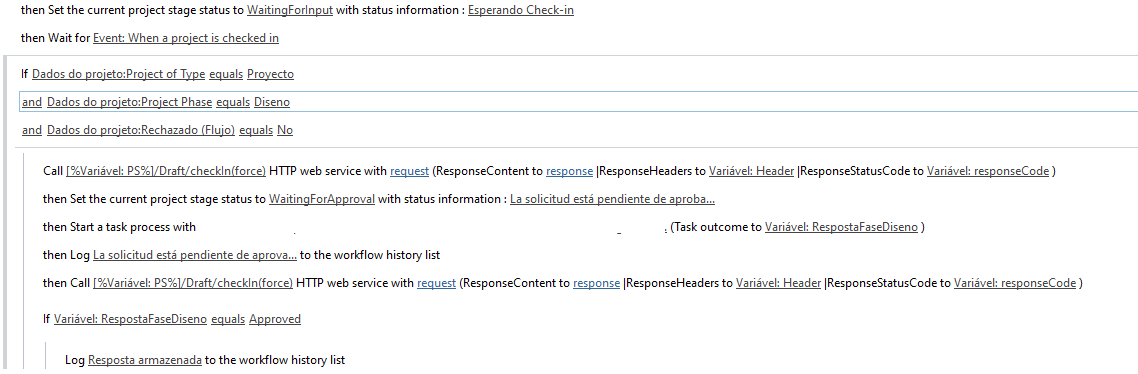
Task: Edit Dados do projeto:Project of Type field
Action: coord(118,74)
